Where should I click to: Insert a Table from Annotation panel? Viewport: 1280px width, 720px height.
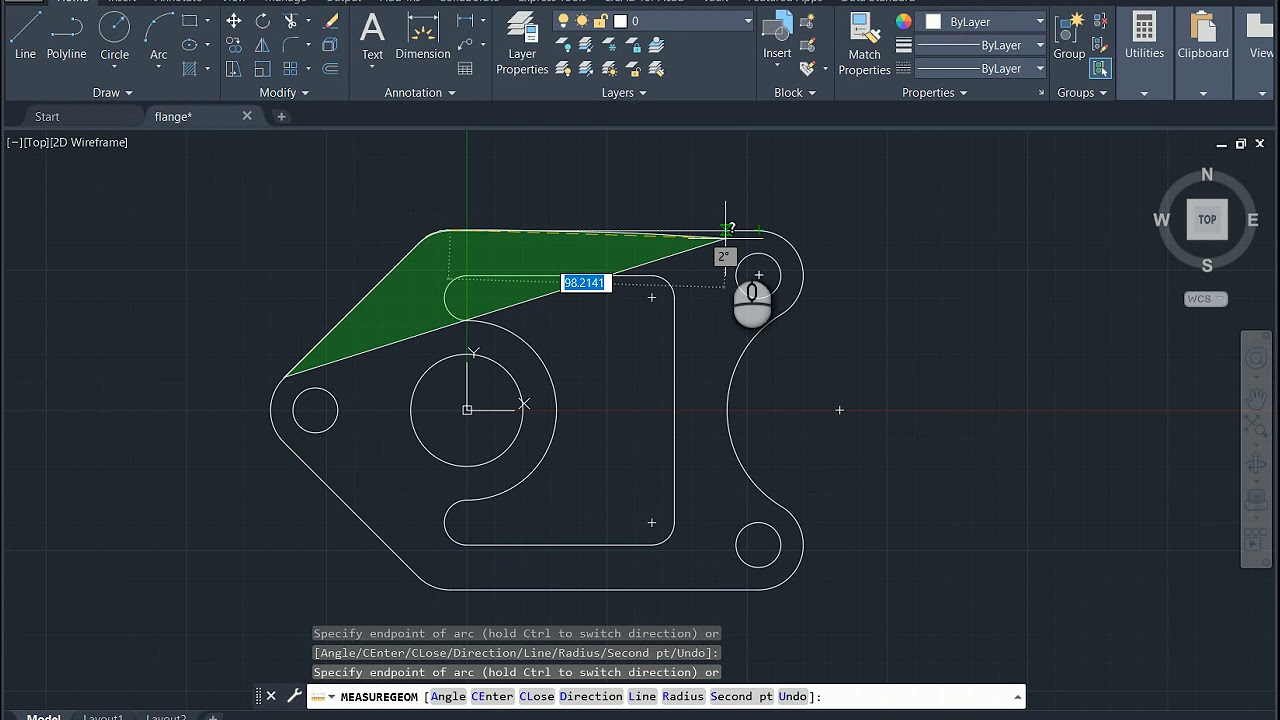(465, 69)
